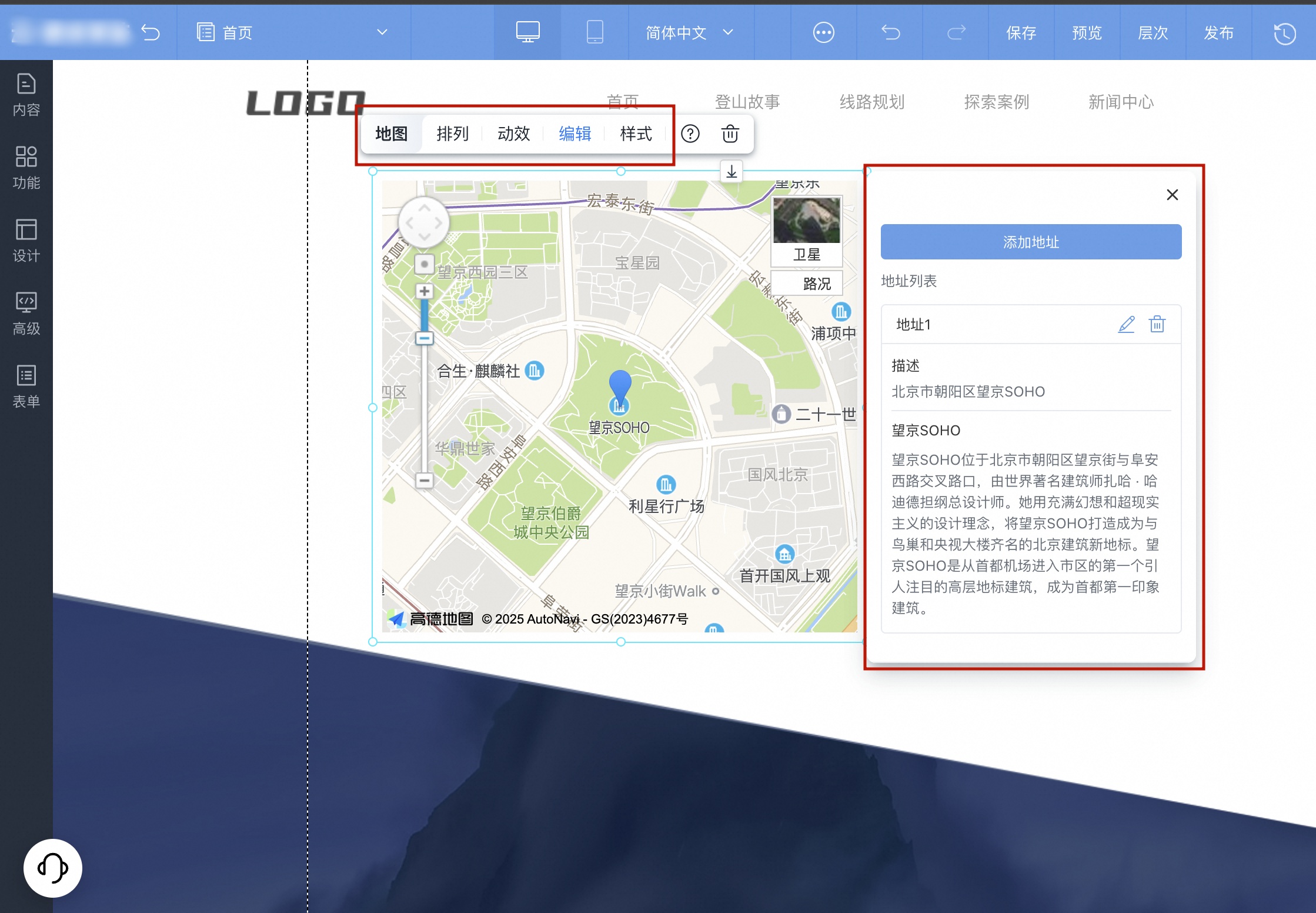Open 新闻中心 navigation link
Viewport: 1316px width, 913px height.
(1121, 102)
